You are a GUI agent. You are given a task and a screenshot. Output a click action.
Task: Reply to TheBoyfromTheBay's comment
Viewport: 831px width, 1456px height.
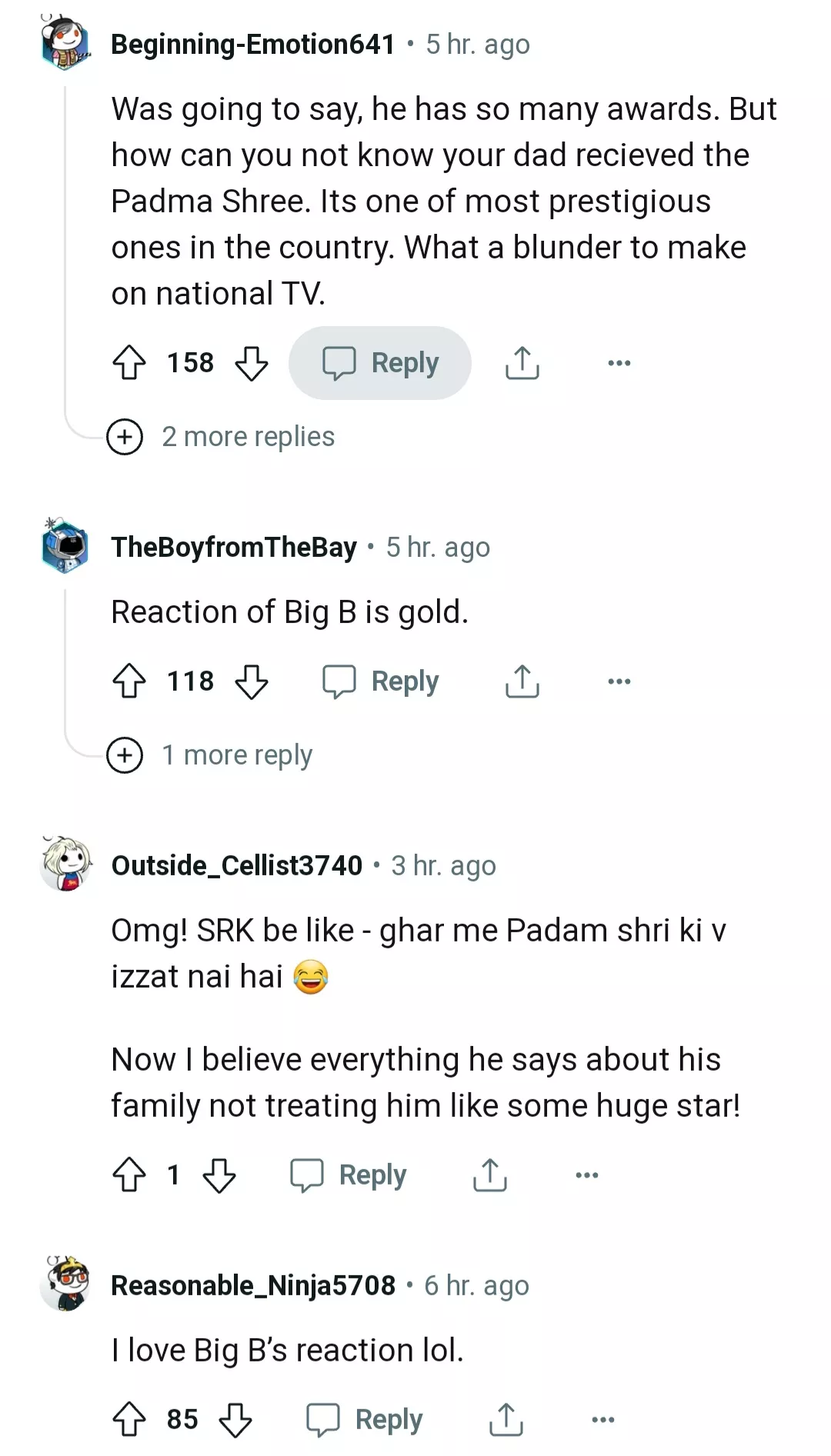pos(380,681)
